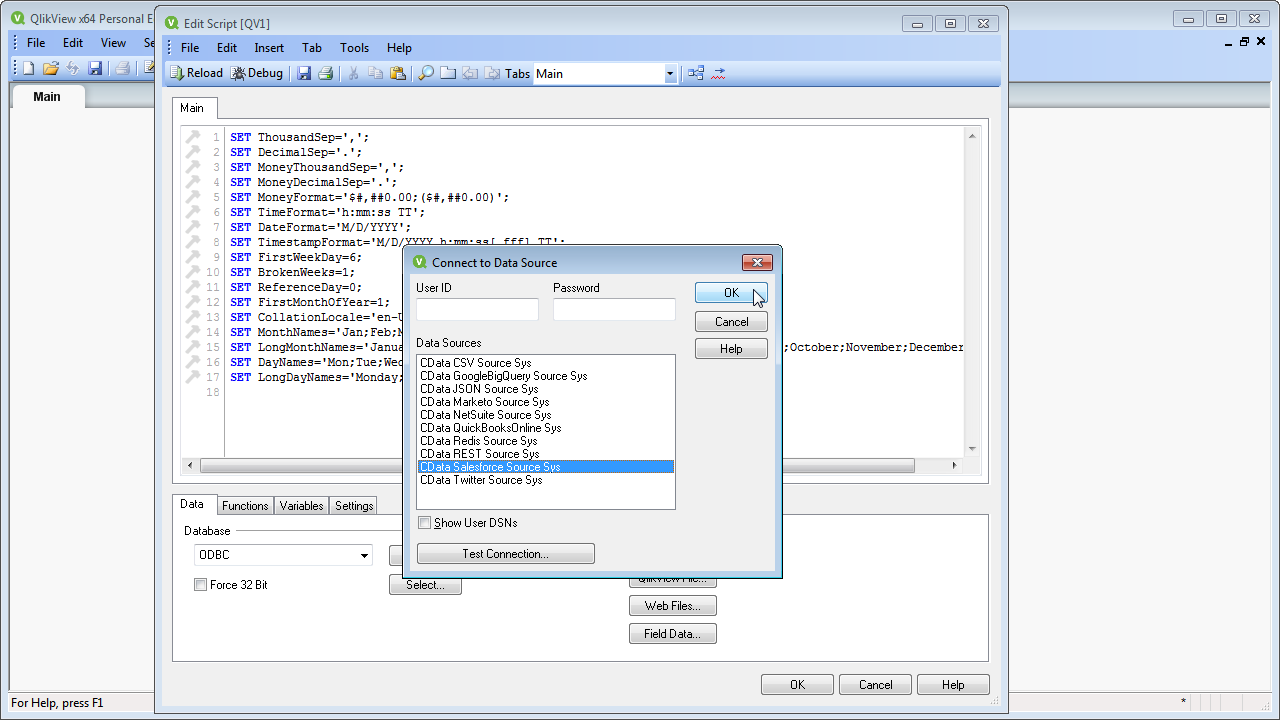The height and width of the screenshot is (720, 1280).
Task: Open search with the magnifying glass icon
Action: click(425, 73)
